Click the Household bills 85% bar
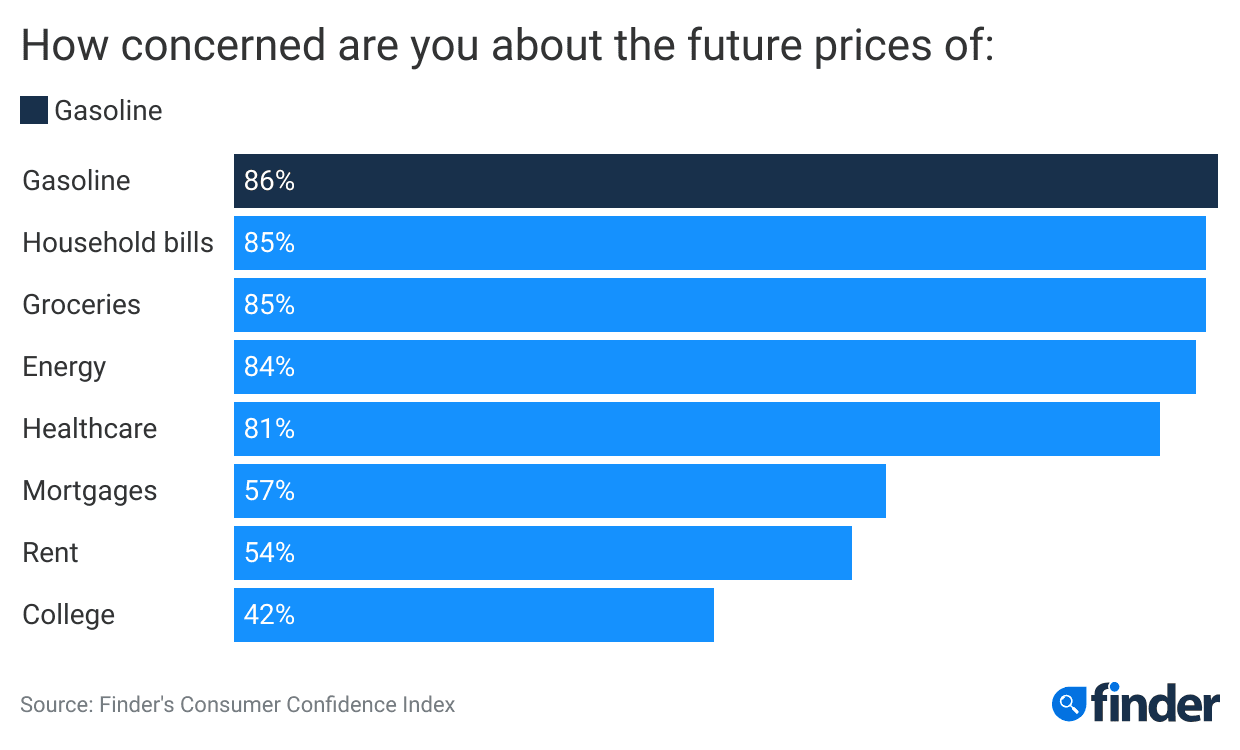 click(x=719, y=243)
